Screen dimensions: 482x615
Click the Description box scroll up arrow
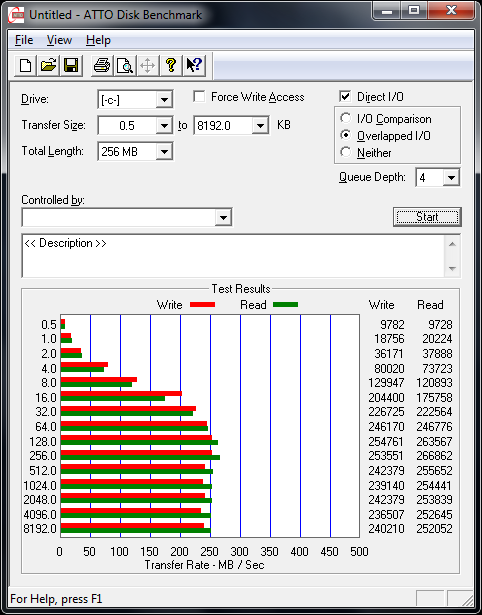[x=452, y=244]
